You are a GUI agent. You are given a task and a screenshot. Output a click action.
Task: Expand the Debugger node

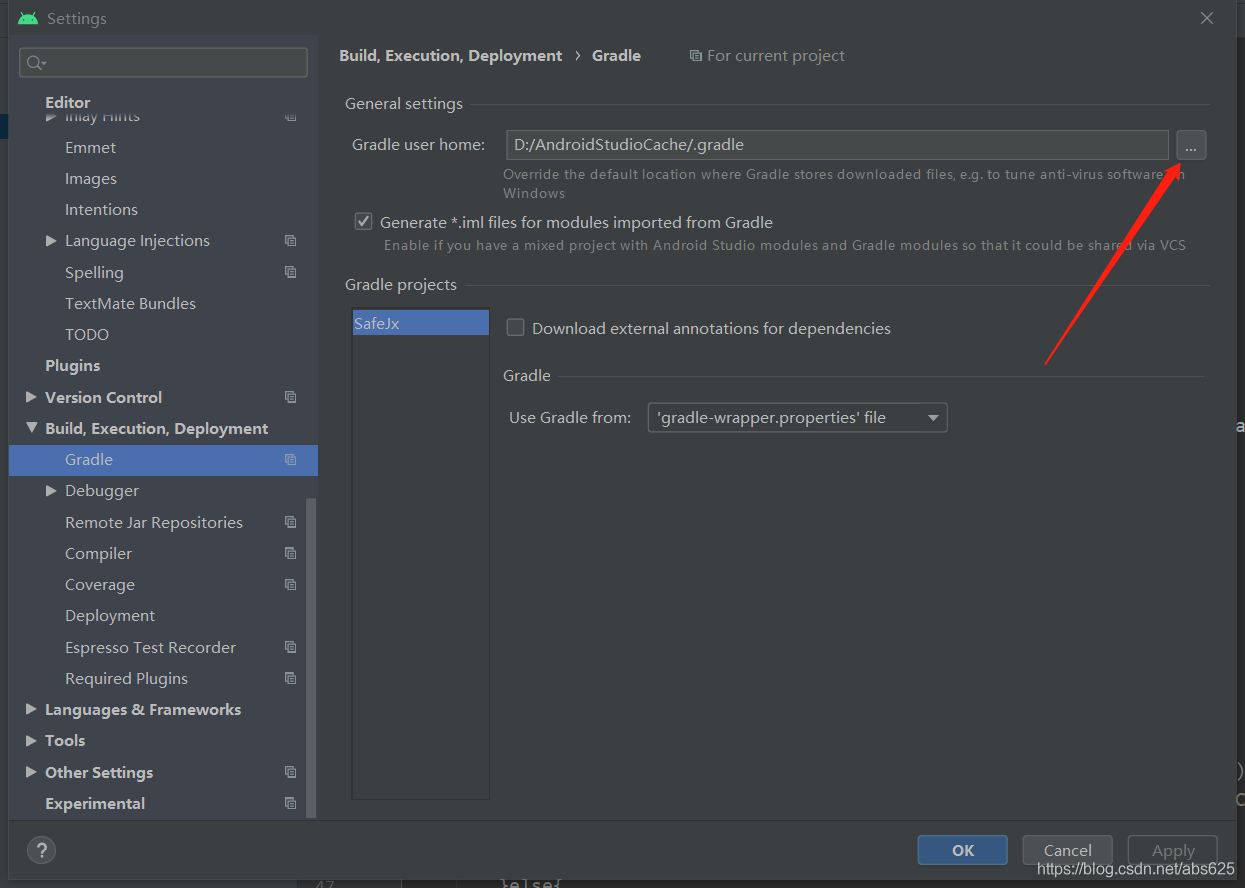pyautogui.click(x=50, y=490)
